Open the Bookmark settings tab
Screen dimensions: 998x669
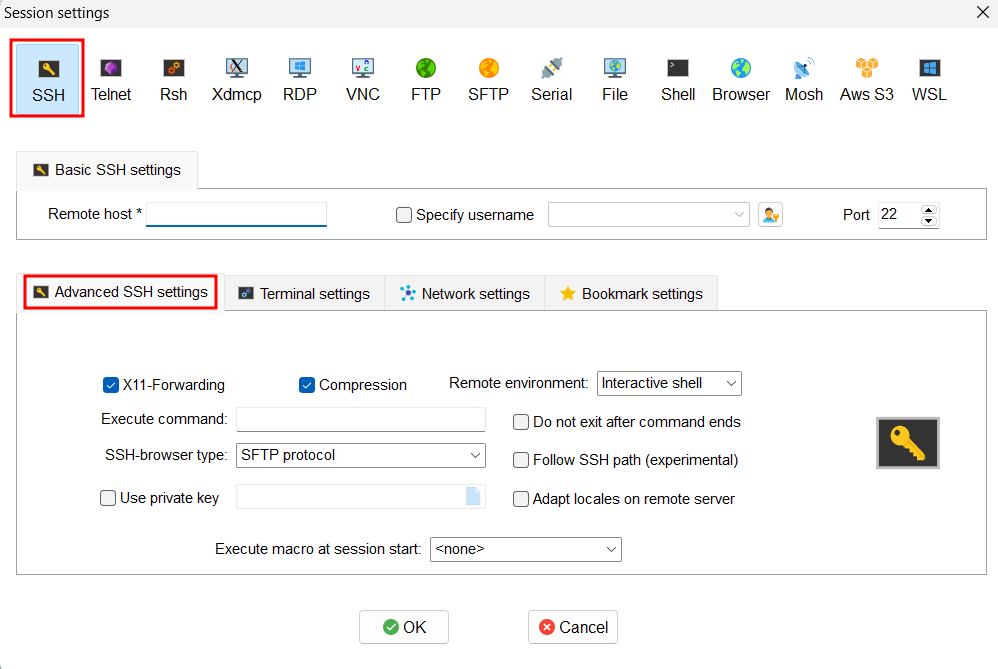tap(631, 293)
